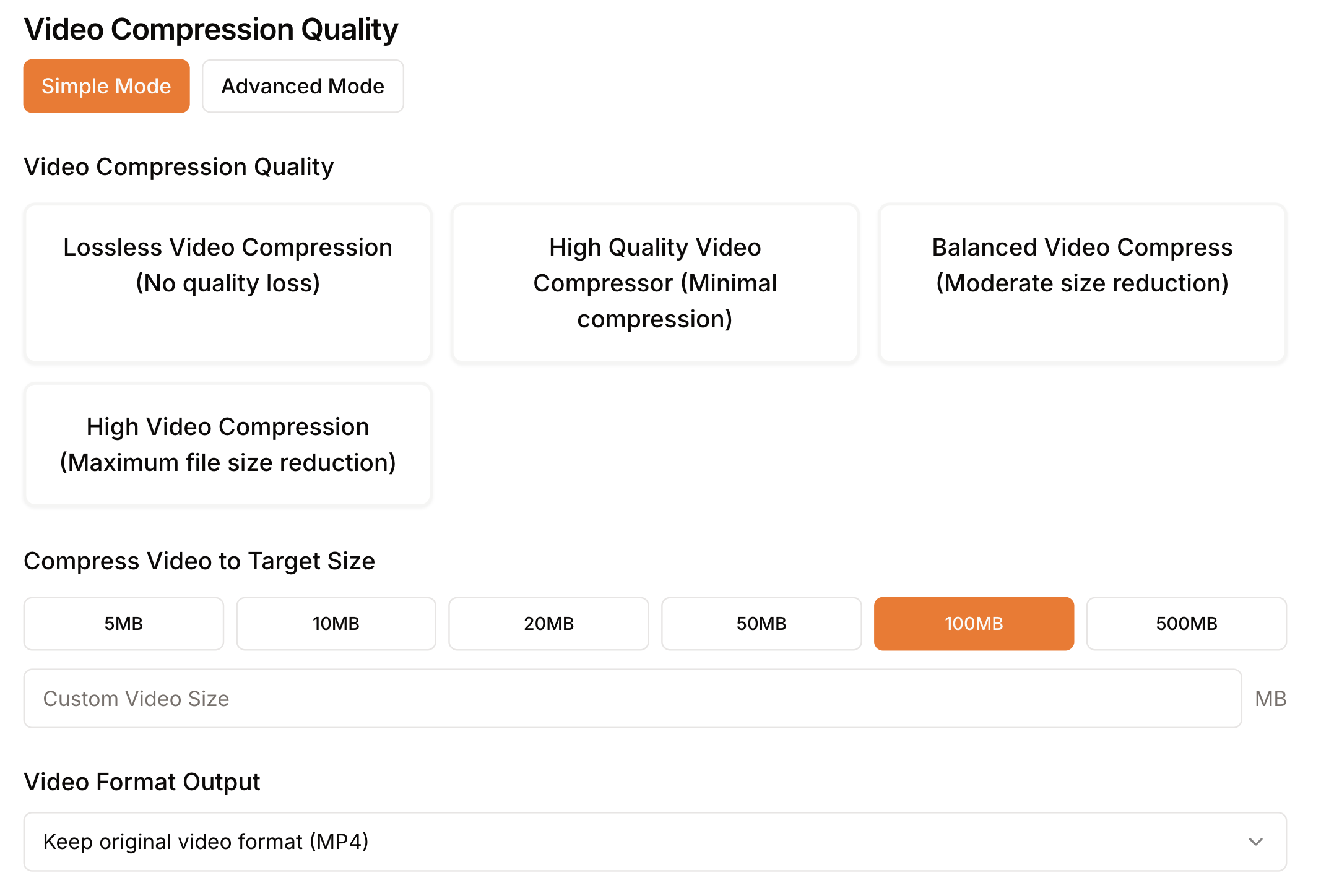Screen dimensions: 1321x896
Task: Select Simple Mode
Action: [x=106, y=86]
